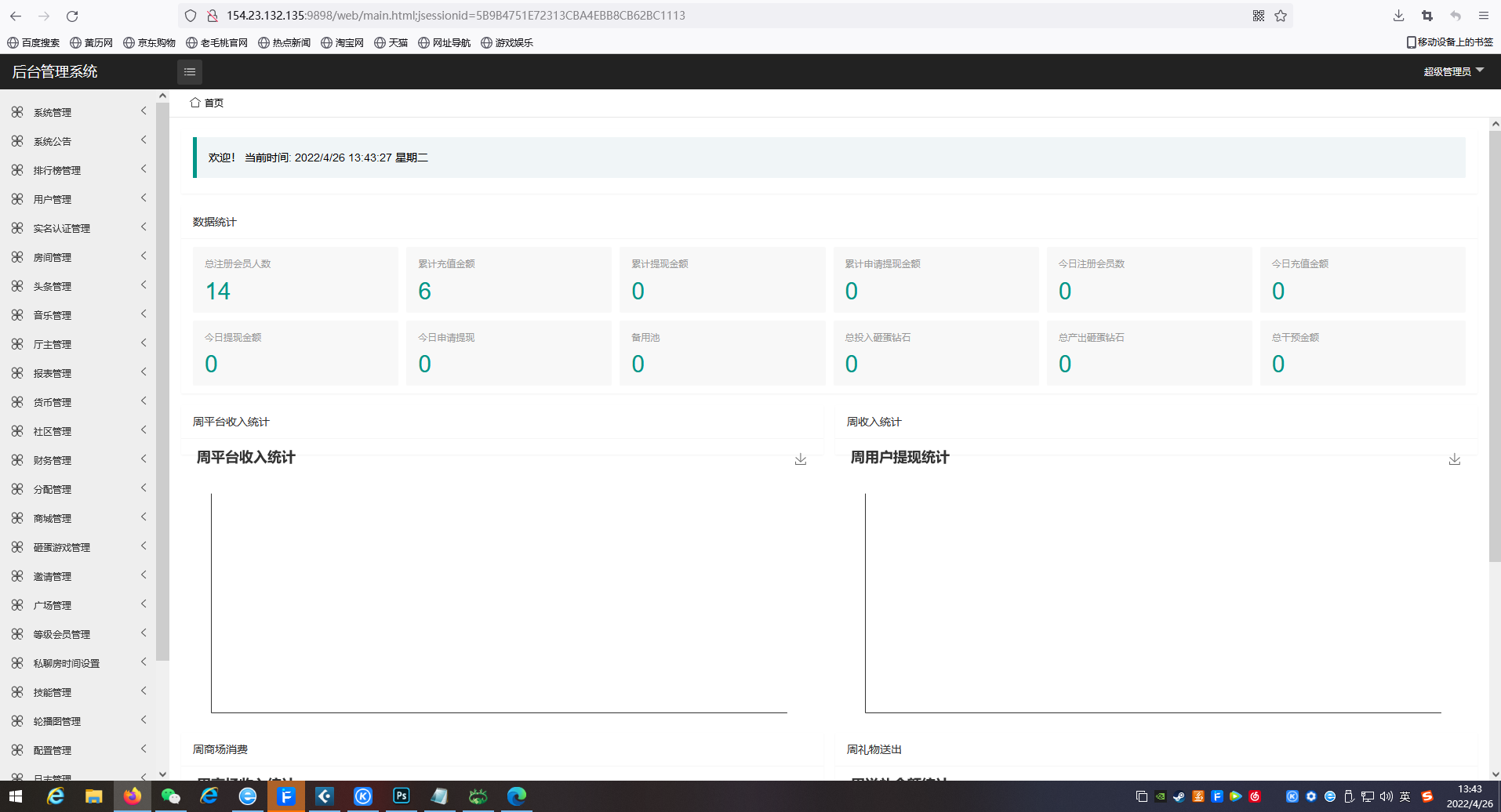Download the 周用户提现统计 chart image
This screenshot has width=1501, height=812.
[1454, 459]
